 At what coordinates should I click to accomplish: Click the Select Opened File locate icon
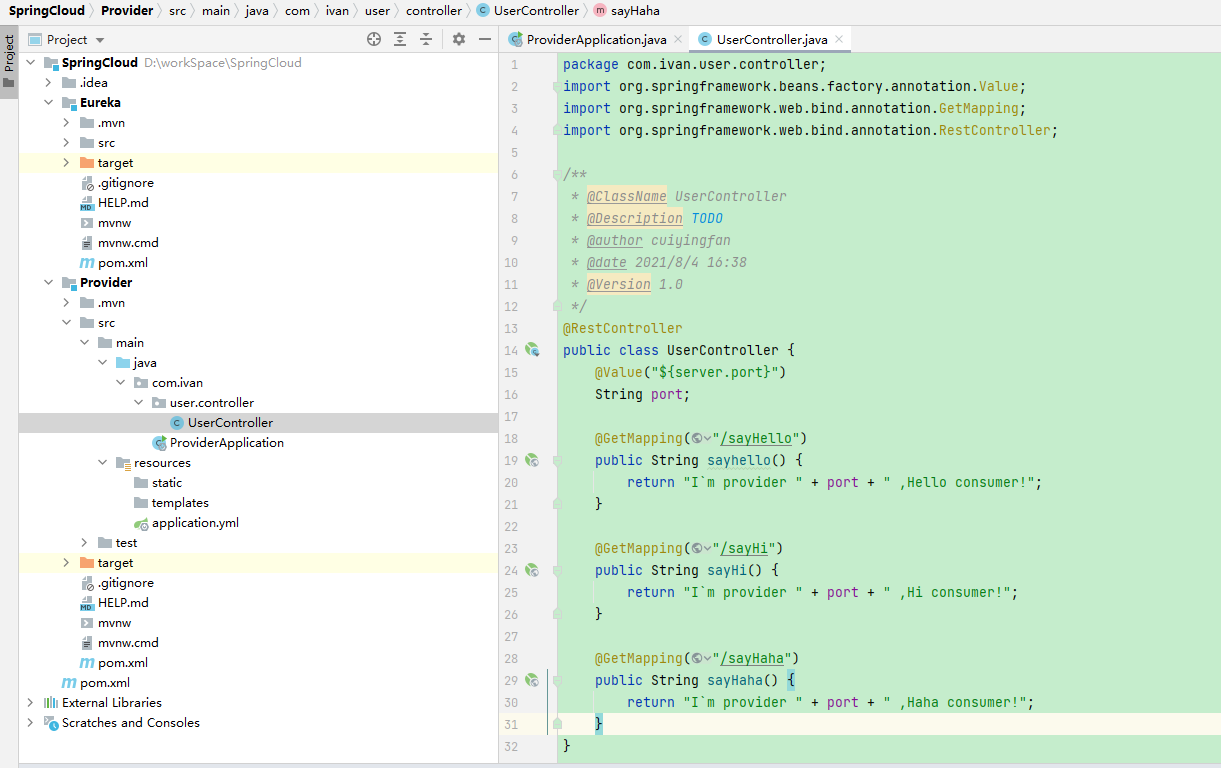374,39
